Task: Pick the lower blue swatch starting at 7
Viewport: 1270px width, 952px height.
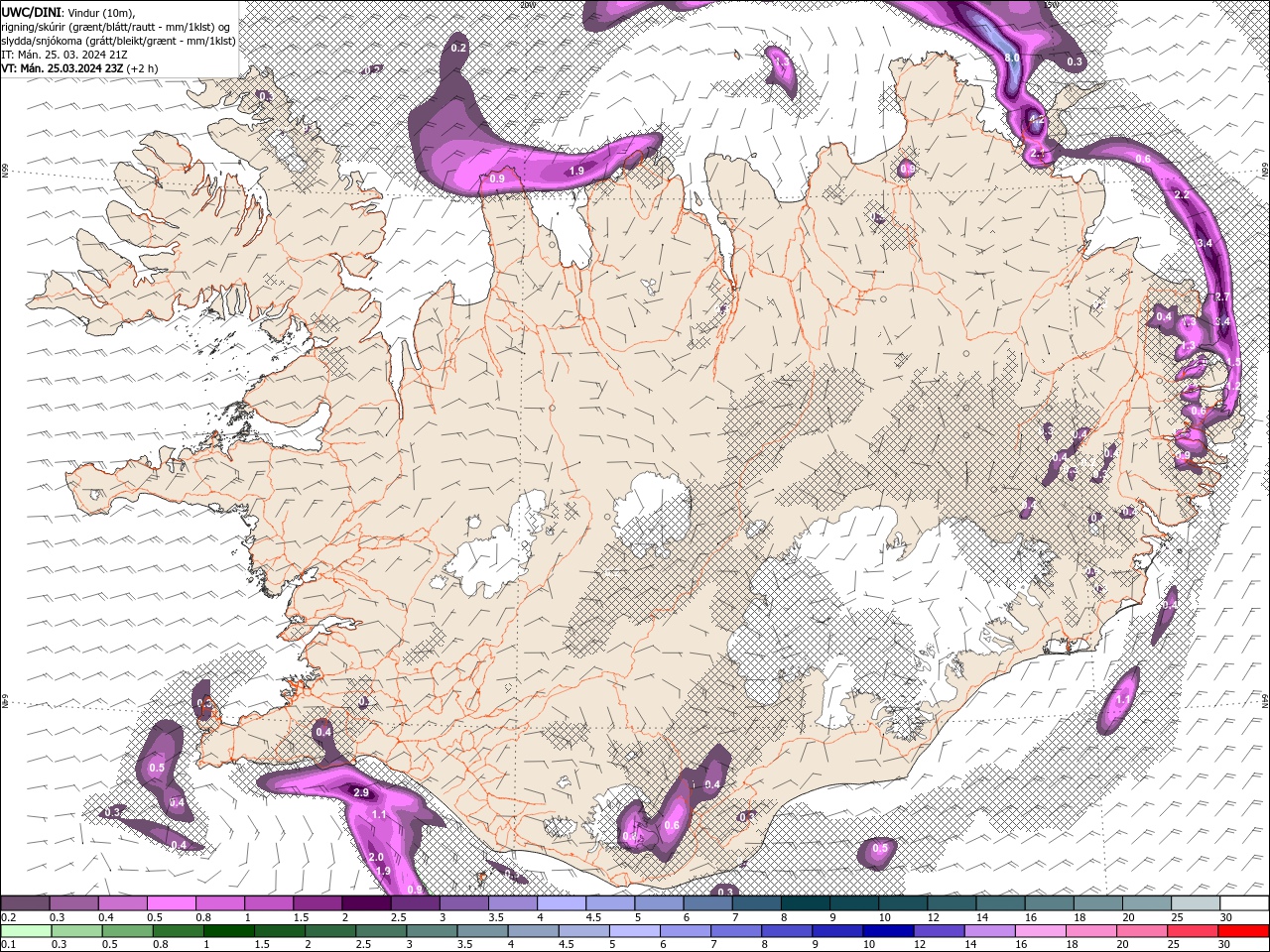Action: click(x=735, y=931)
